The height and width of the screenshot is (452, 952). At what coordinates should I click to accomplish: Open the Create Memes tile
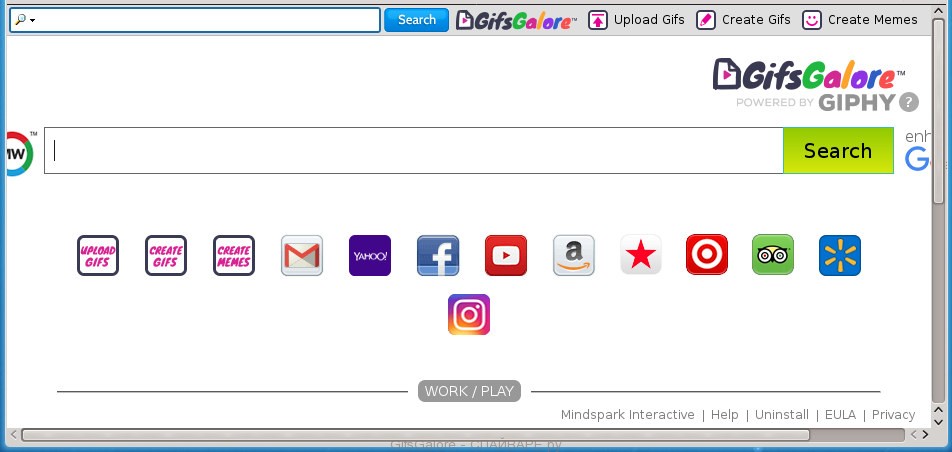234,255
